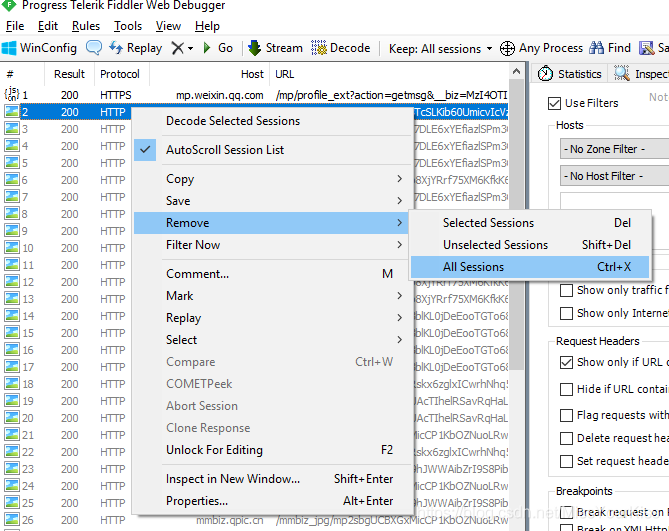Choose Unselected Sessions menu entry
Viewport: 669px width, 531px height.
[529, 245]
